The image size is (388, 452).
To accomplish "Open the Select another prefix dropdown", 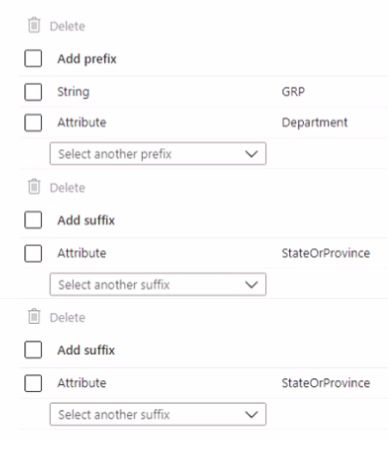I will [158, 154].
